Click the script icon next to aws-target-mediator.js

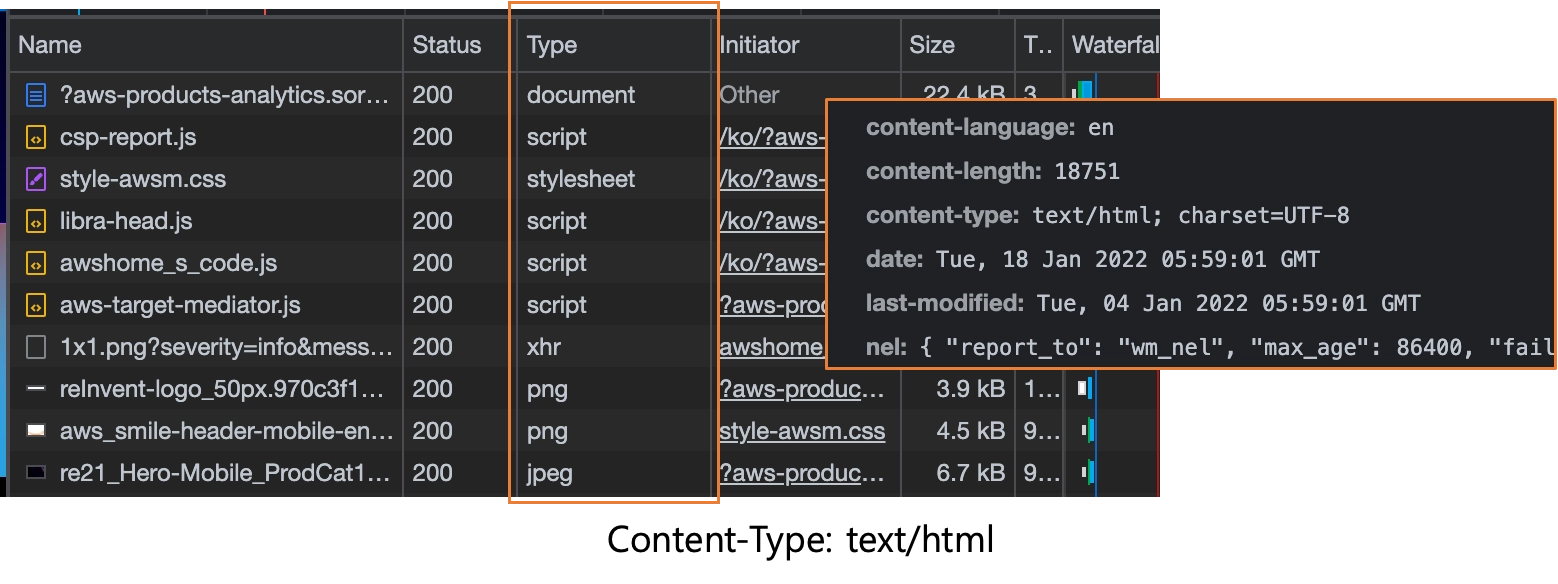[x=36, y=305]
